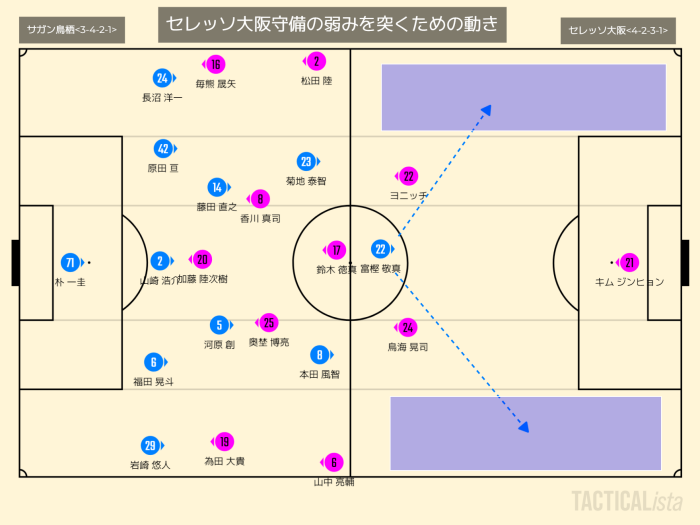Click blue player marker number 71
Image resolution: width=700 pixels, height=525 pixels.
click(69, 263)
